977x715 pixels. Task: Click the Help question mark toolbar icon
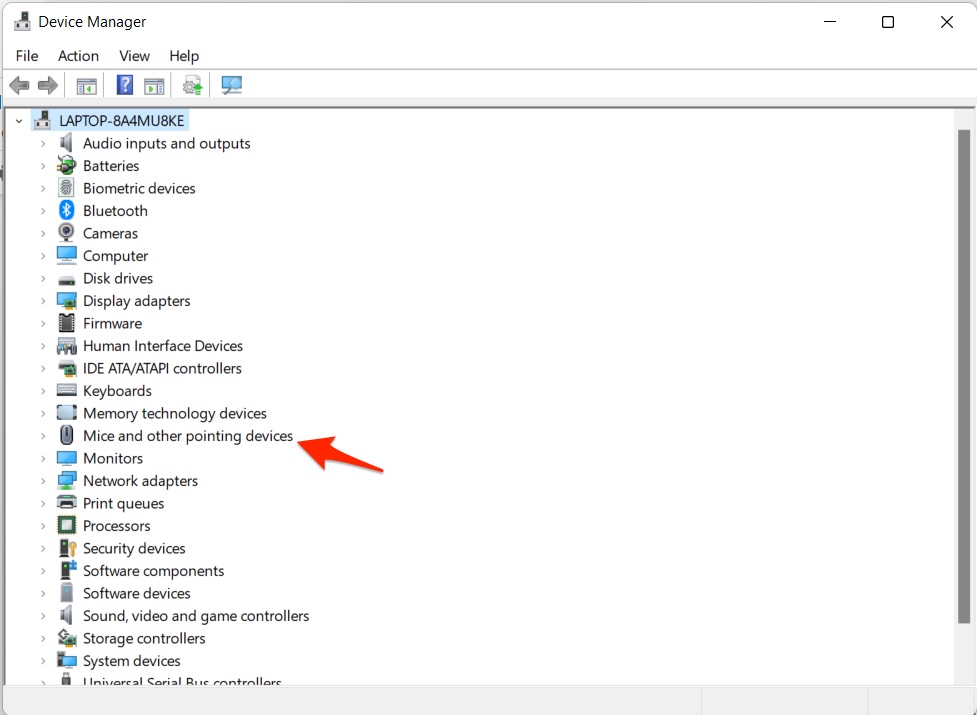pyautogui.click(x=125, y=86)
